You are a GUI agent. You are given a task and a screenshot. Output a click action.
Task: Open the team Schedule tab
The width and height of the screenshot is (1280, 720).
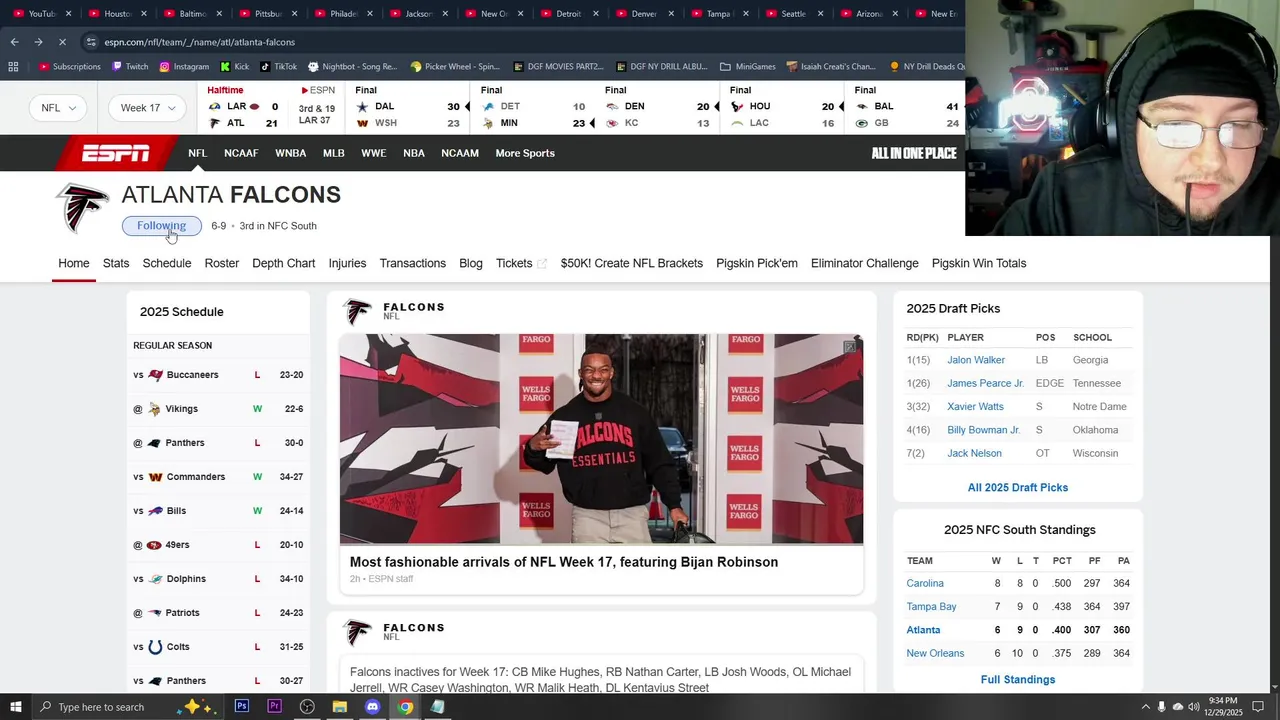click(x=167, y=263)
